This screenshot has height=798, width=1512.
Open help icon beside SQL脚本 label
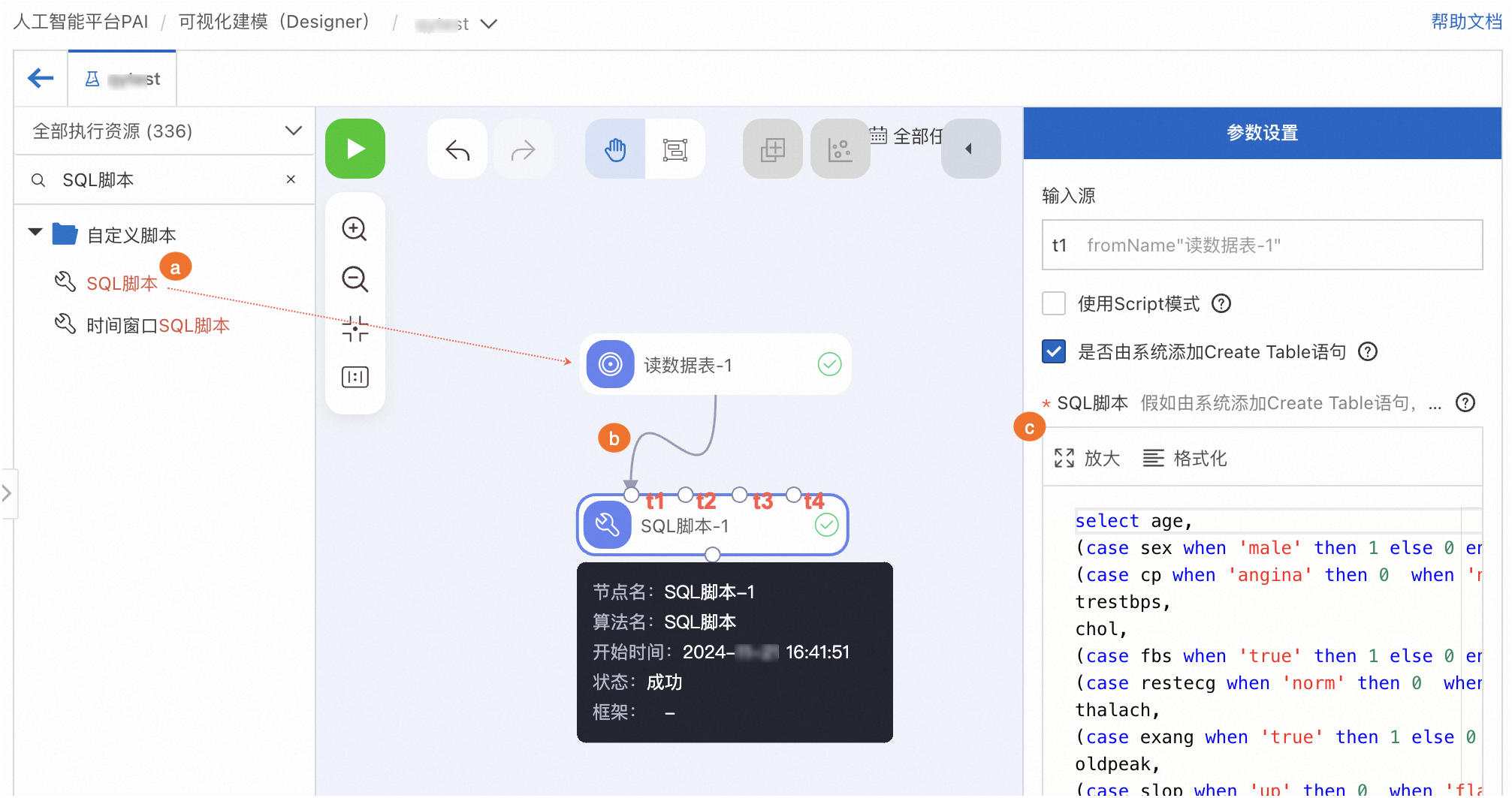1465,403
